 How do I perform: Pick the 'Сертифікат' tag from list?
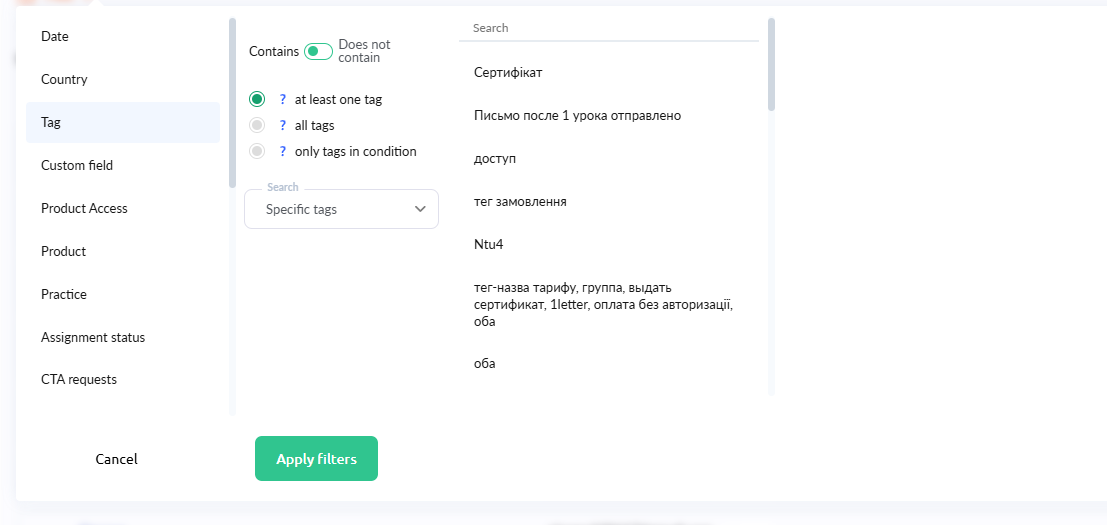click(508, 73)
